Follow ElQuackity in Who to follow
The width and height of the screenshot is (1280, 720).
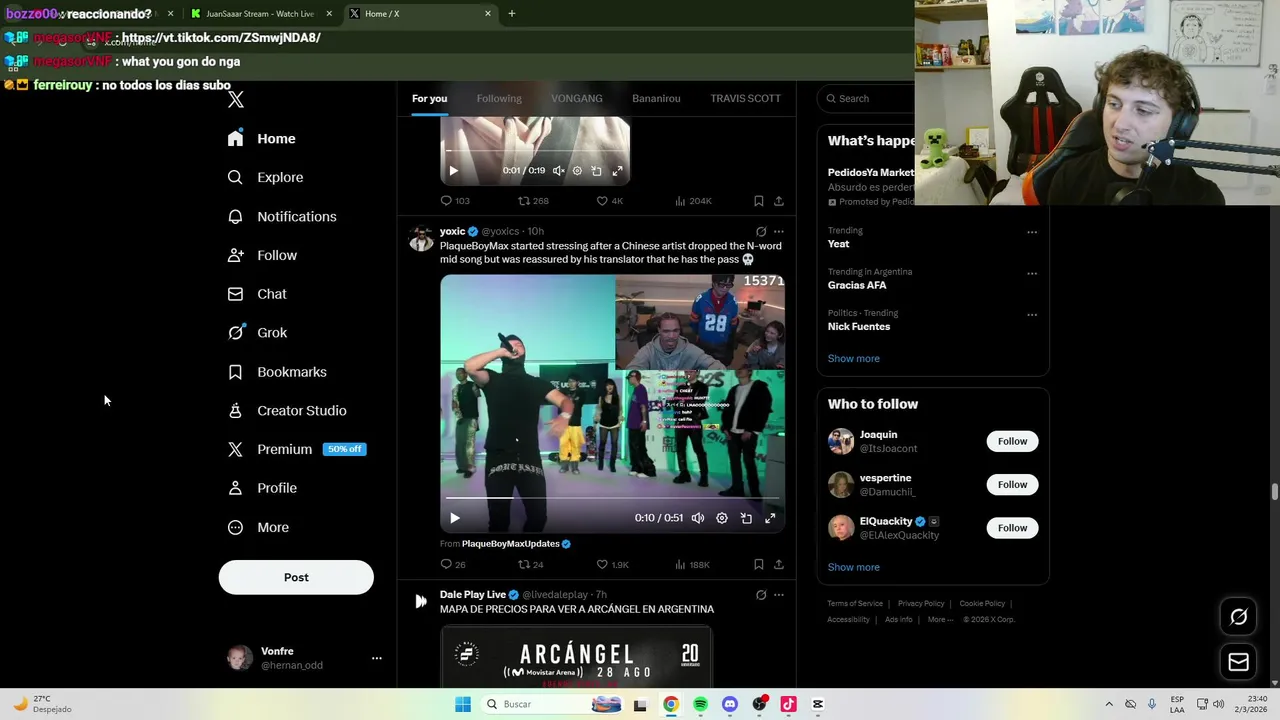(1012, 527)
